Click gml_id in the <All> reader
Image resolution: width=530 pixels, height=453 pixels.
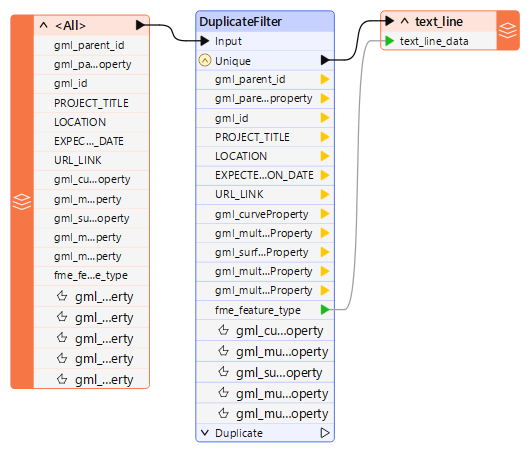click(x=71, y=83)
